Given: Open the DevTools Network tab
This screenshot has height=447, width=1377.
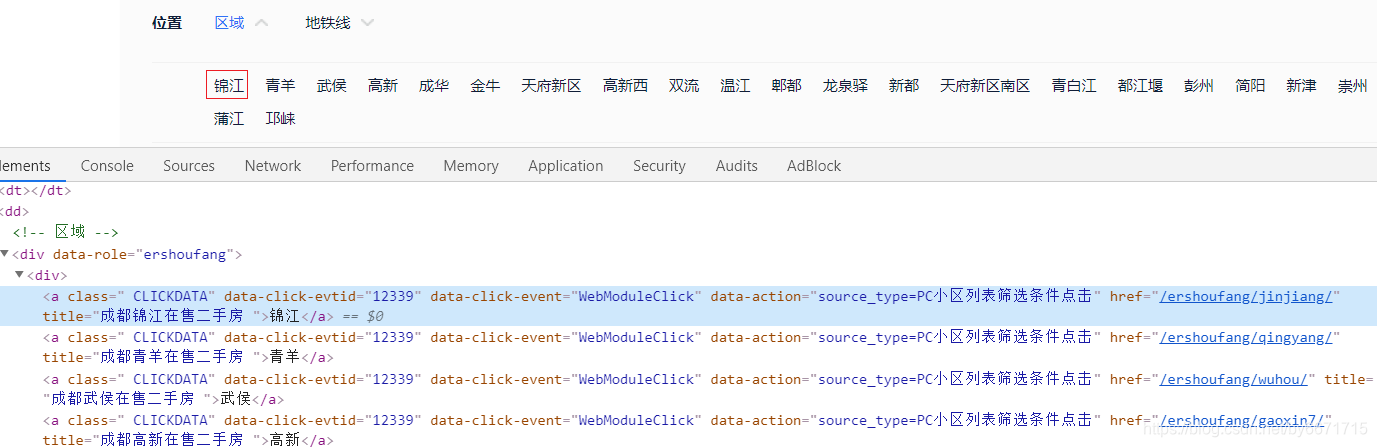Looking at the screenshot, I should (x=273, y=166).
